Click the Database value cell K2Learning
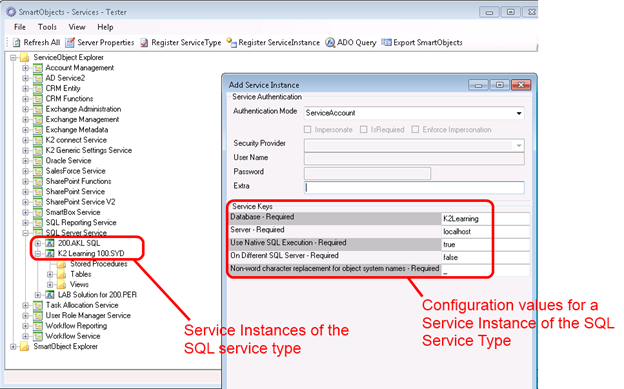The height and width of the screenshot is (389, 624). click(486, 219)
